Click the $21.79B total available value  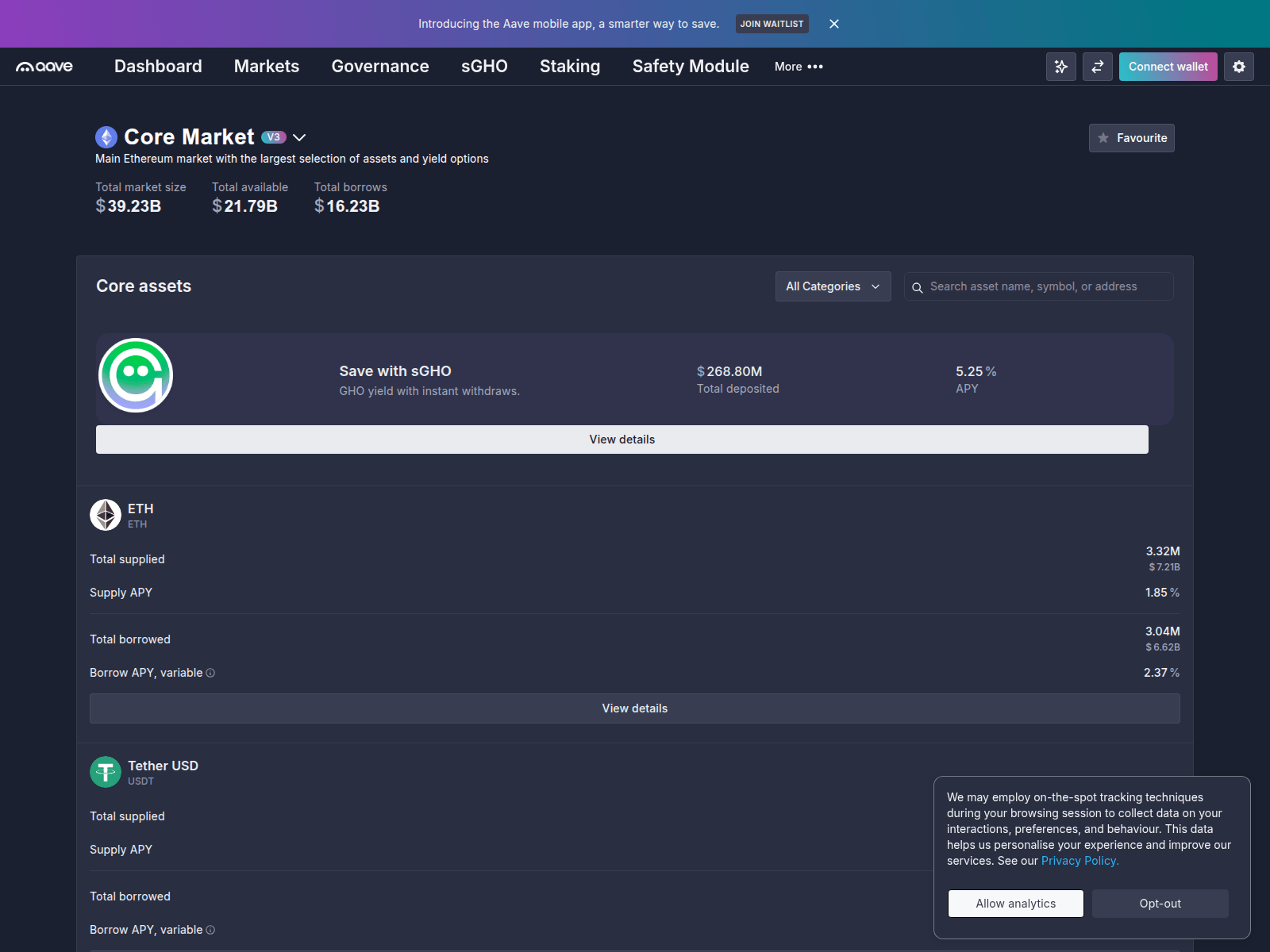tap(244, 206)
